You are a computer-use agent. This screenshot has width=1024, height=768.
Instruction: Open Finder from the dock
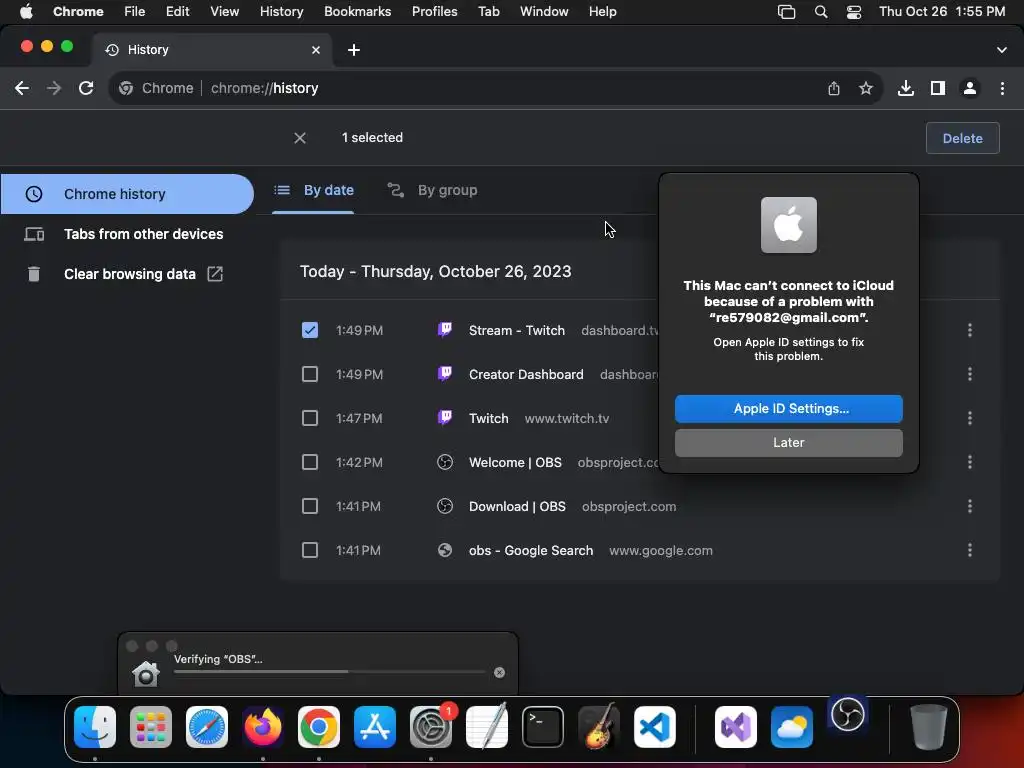coord(95,726)
